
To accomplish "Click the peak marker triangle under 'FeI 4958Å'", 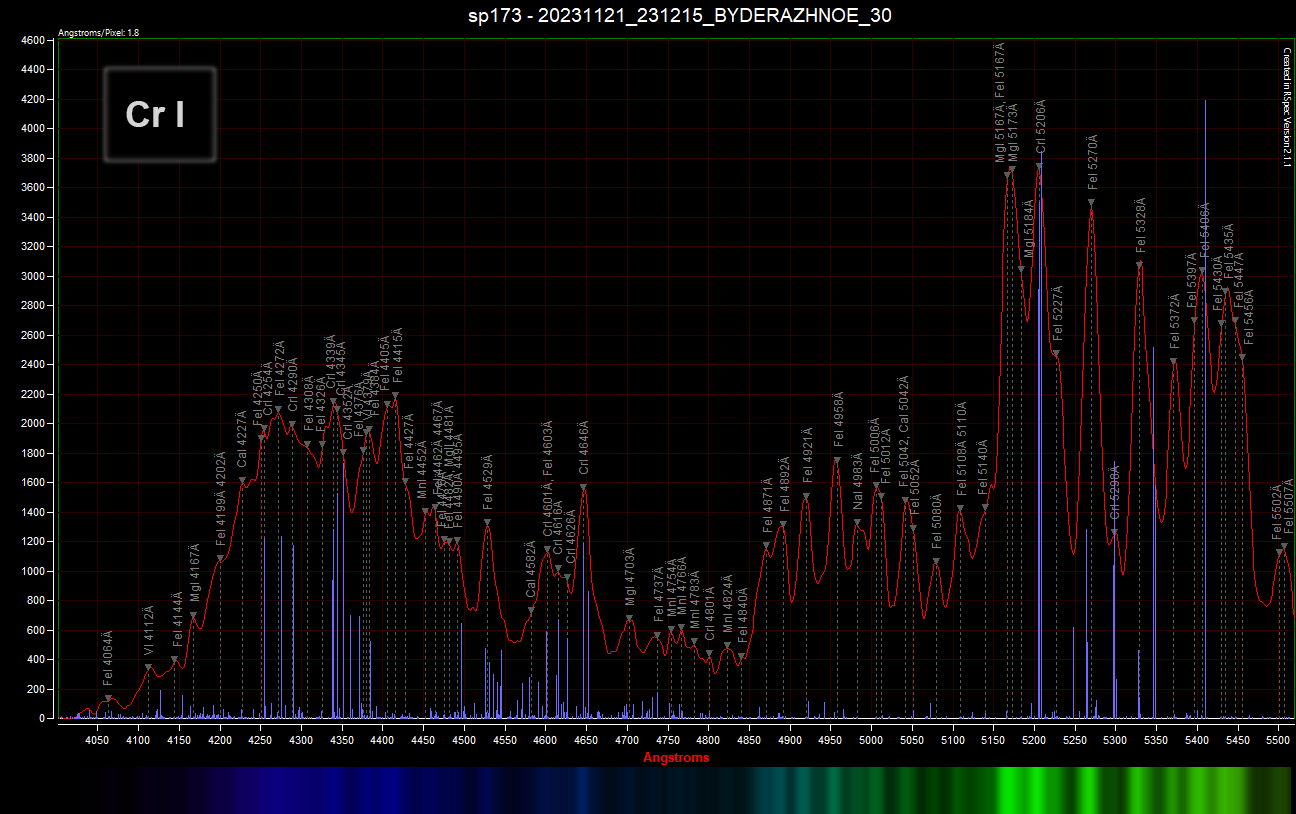I will pos(837,460).
